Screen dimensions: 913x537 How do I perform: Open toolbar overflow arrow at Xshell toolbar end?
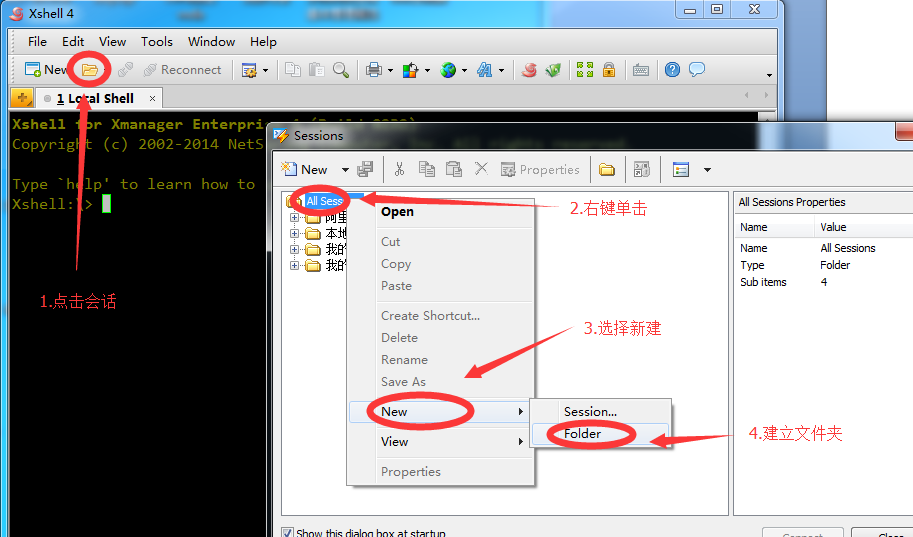click(x=769, y=75)
